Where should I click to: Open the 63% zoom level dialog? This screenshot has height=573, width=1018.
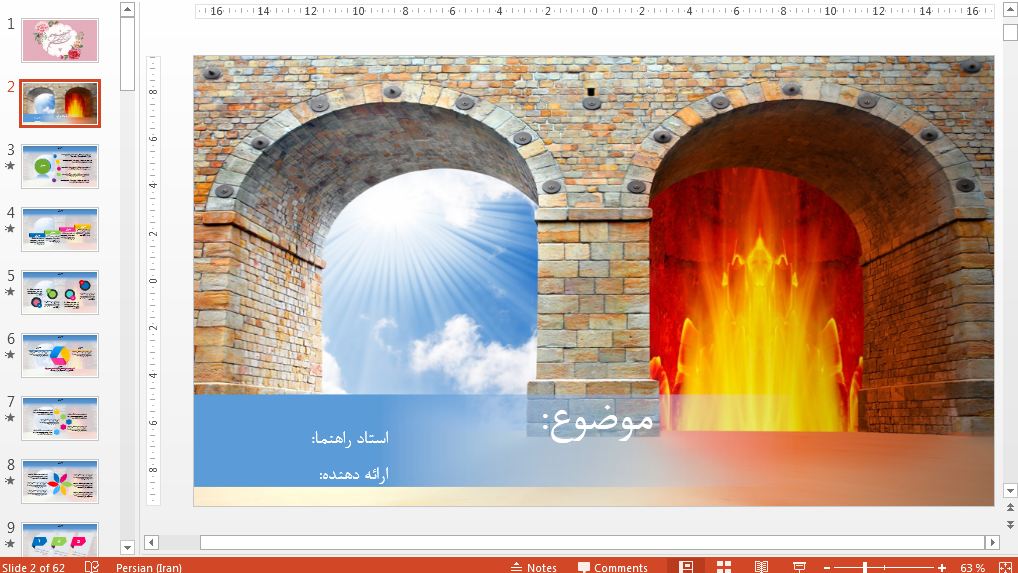click(x=972, y=567)
